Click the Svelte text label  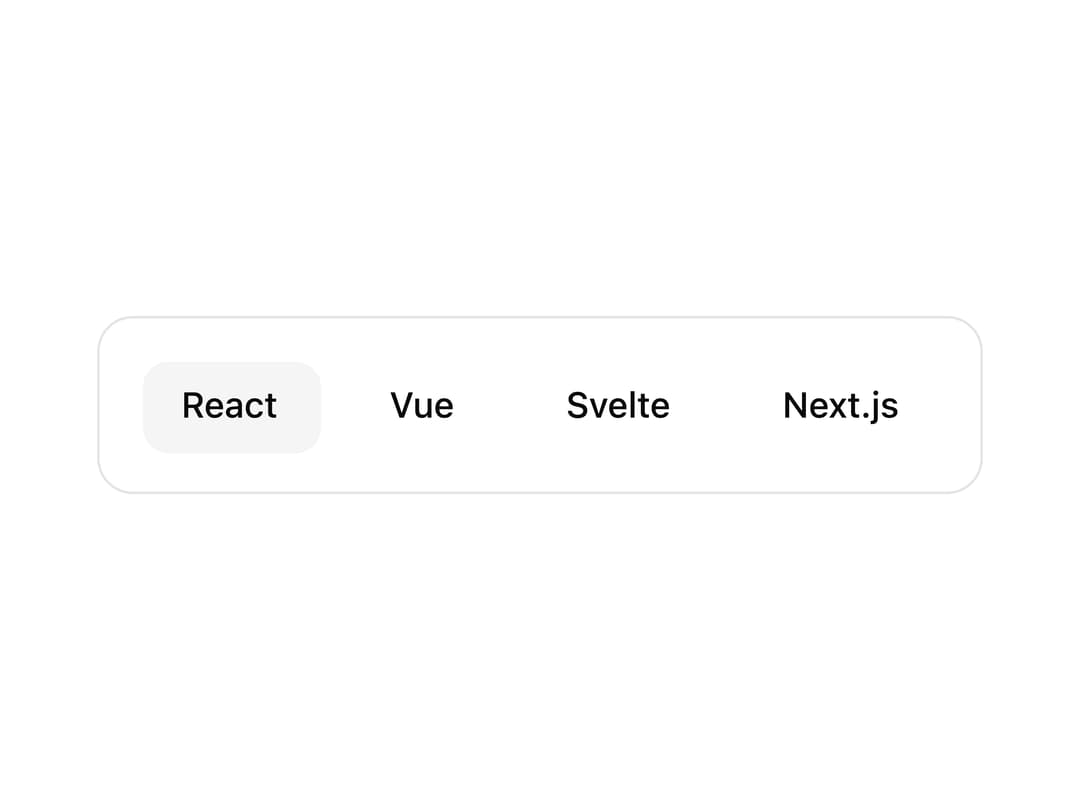point(618,405)
